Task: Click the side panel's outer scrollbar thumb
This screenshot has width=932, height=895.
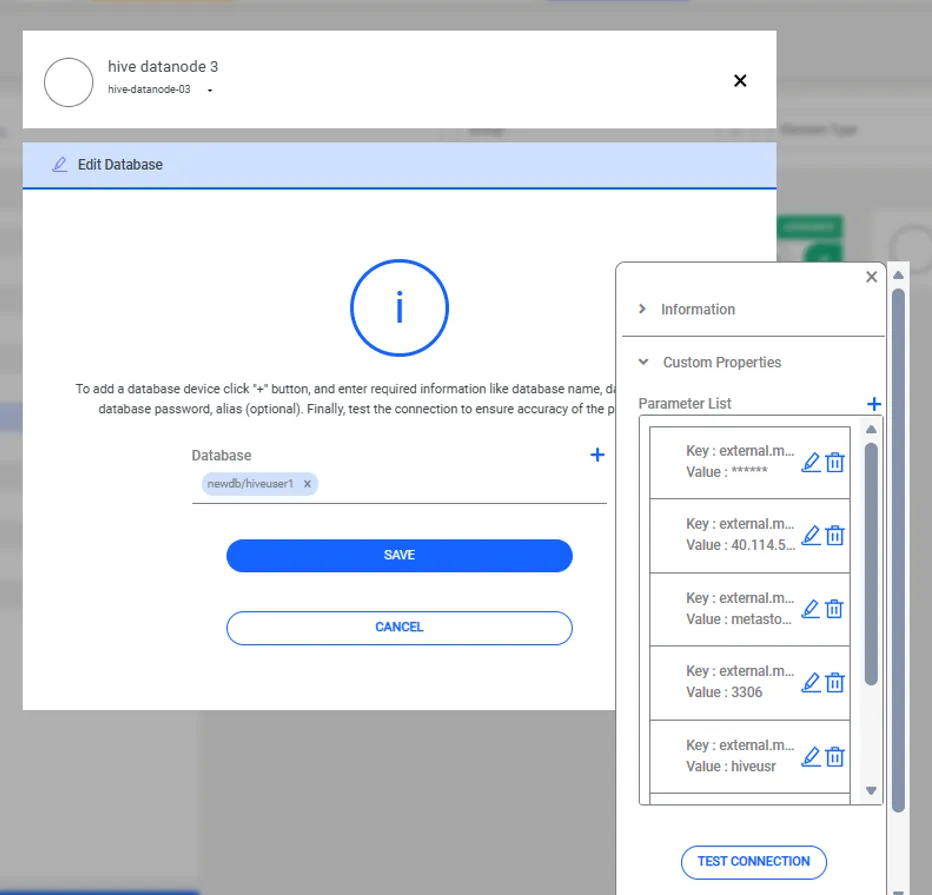Action: coord(898,550)
